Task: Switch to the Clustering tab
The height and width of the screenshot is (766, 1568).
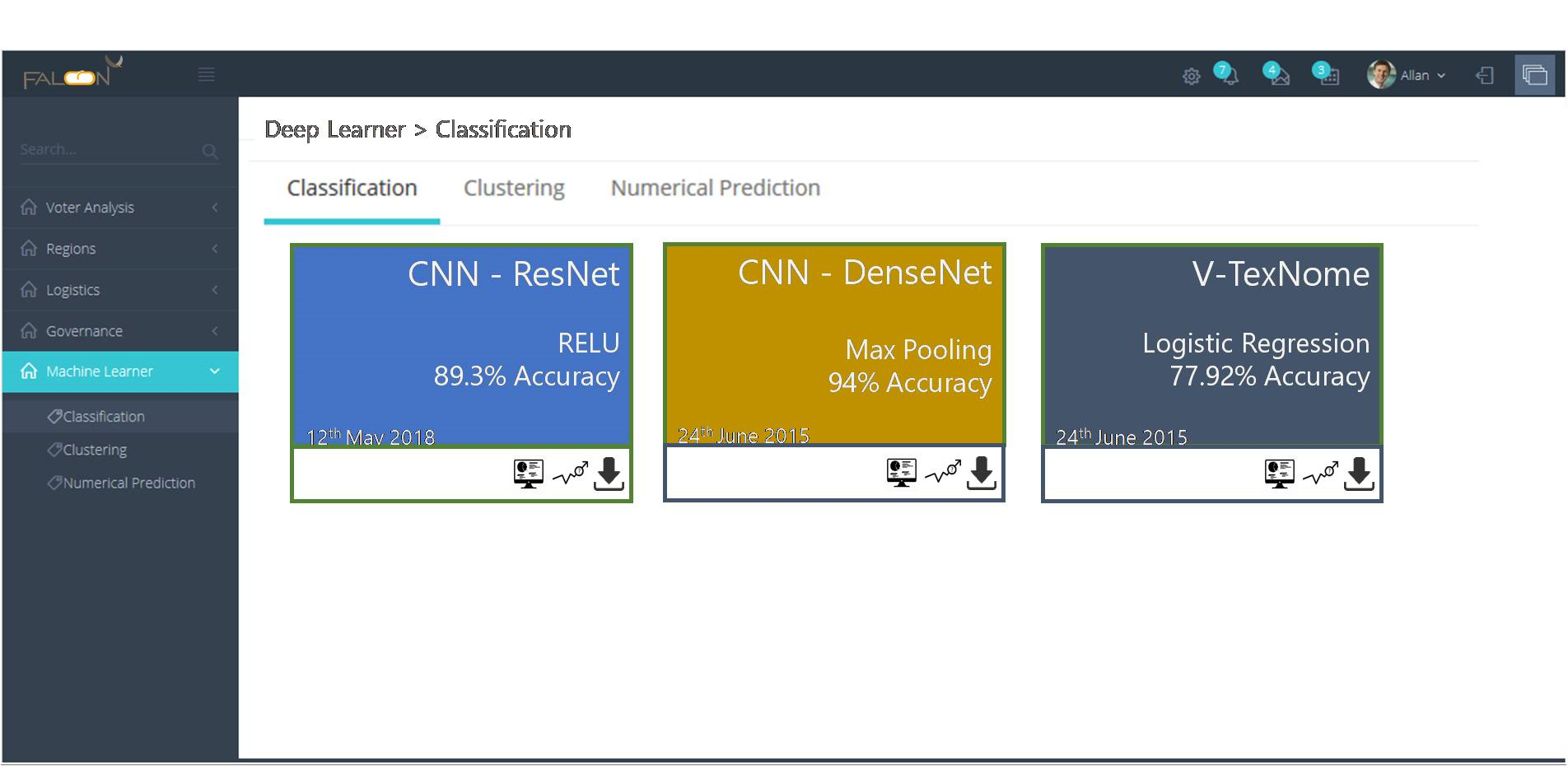Action: (514, 188)
